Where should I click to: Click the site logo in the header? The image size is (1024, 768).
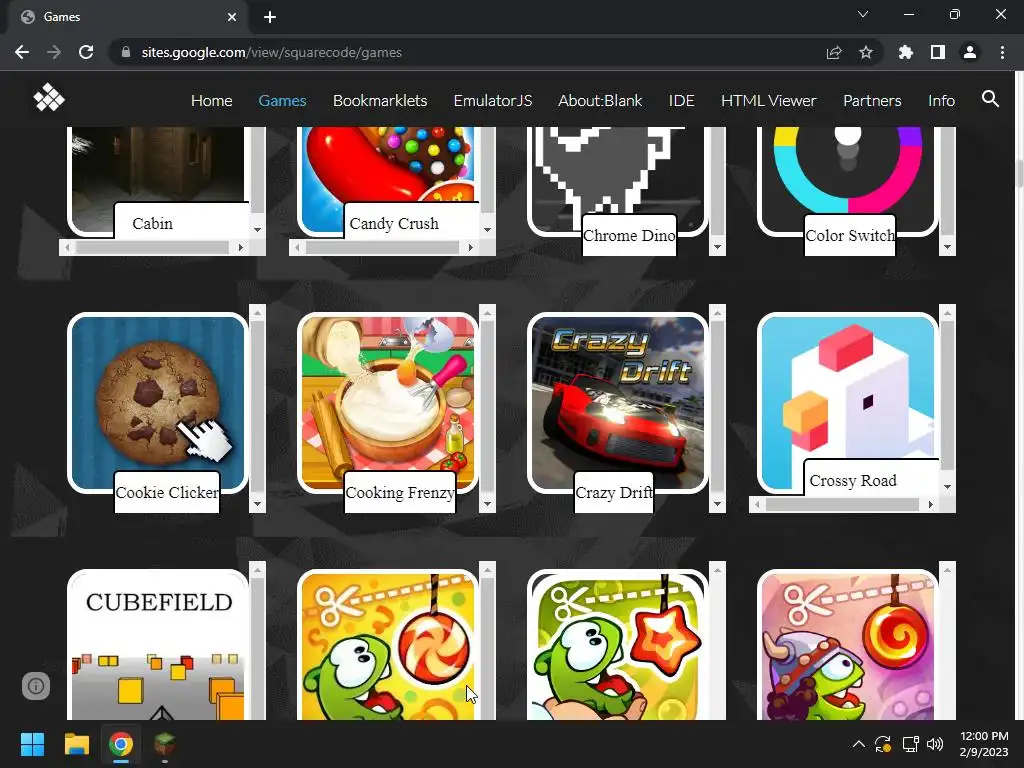(49, 98)
